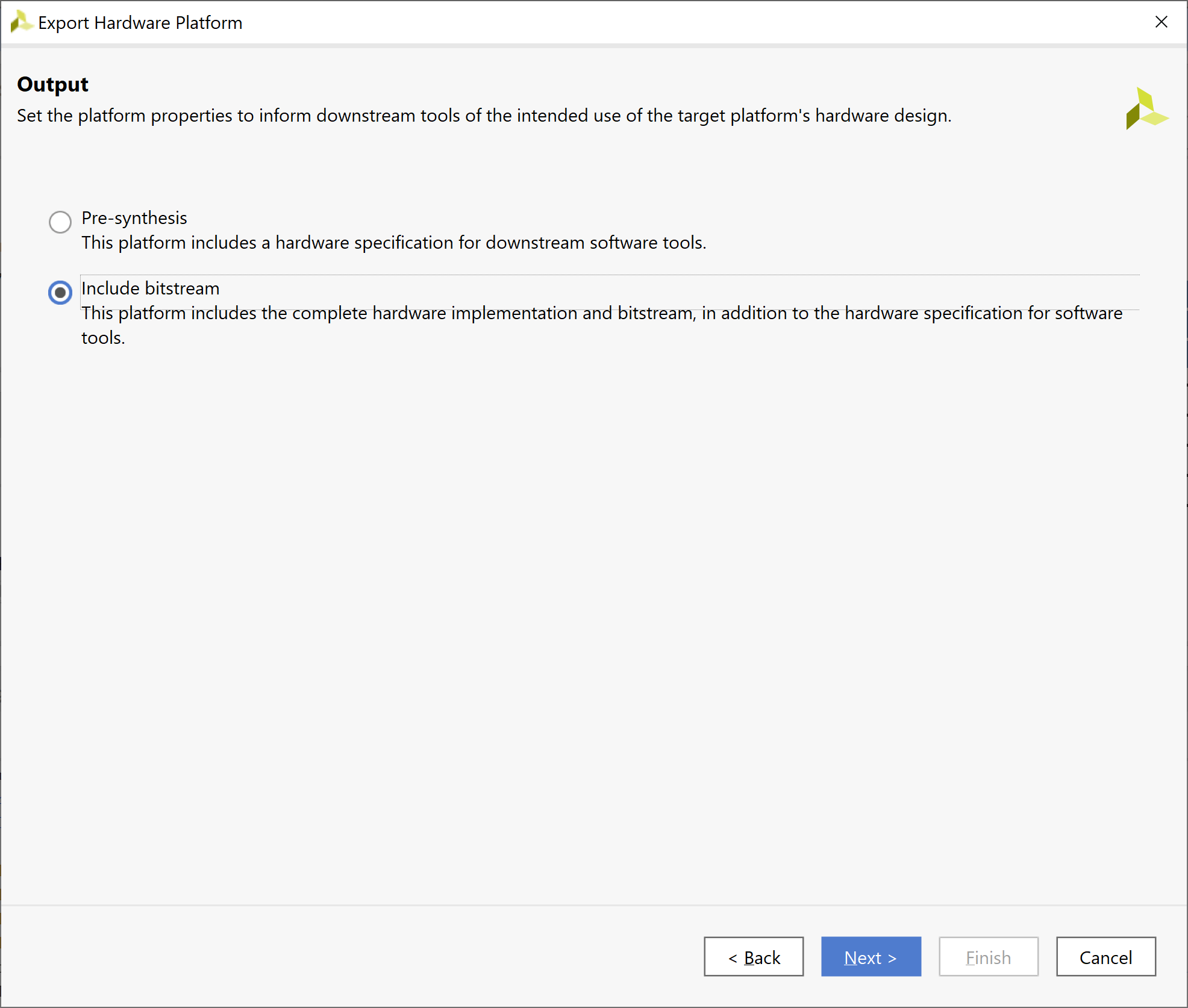Click the Include bitstream option label text
The height and width of the screenshot is (1008, 1188).
point(151,288)
